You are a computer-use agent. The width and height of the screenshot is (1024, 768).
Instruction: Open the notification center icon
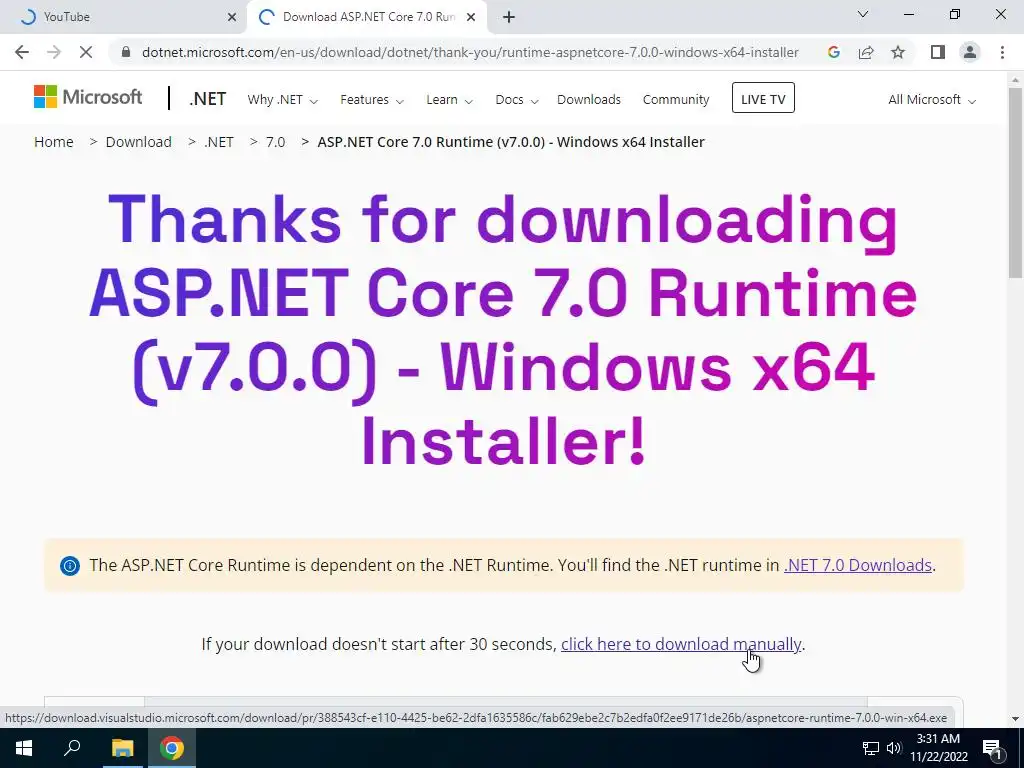(992, 748)
